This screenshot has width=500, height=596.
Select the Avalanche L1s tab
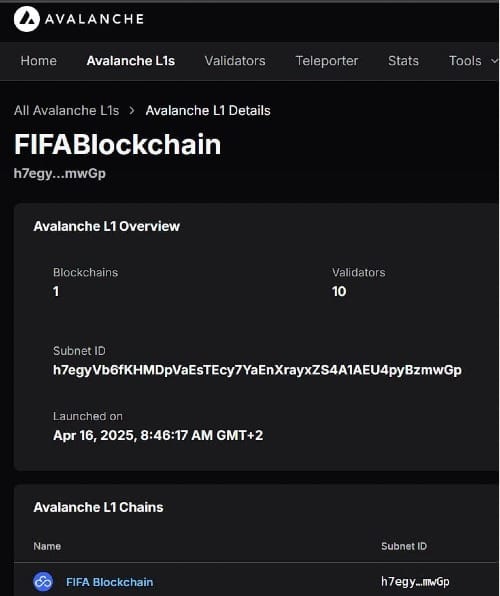[x=131, y=61]
